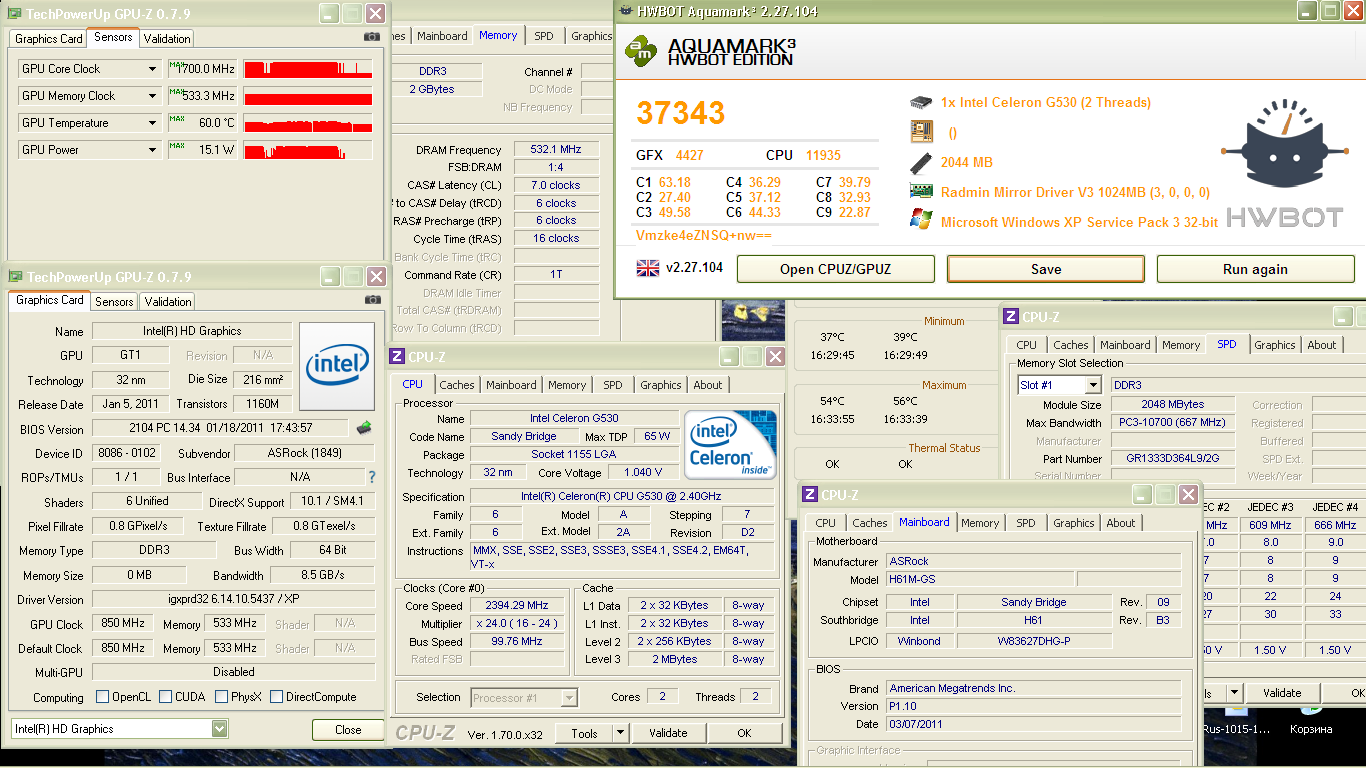Click the 1x Intel Celeron G530 (2 Threads) text

point(1046,102)
